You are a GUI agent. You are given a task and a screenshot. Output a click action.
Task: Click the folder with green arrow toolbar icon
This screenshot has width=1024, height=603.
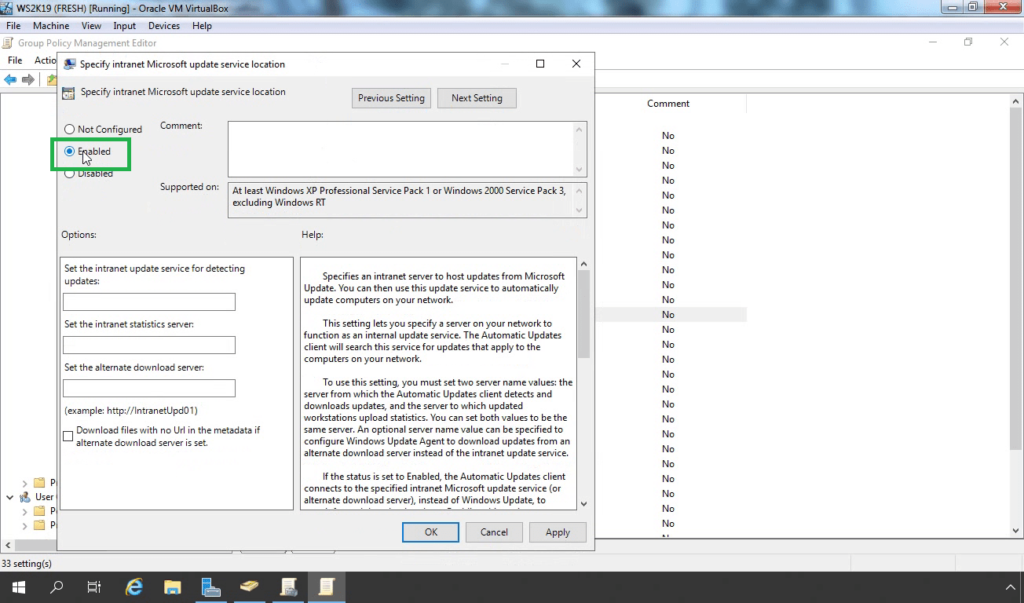coord(52,80)
